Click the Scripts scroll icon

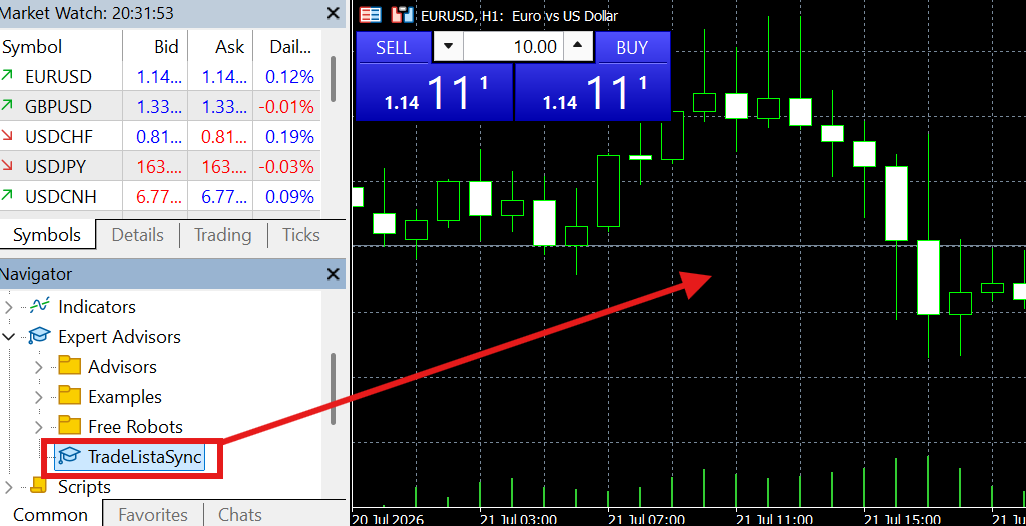[x=39, y=486]
